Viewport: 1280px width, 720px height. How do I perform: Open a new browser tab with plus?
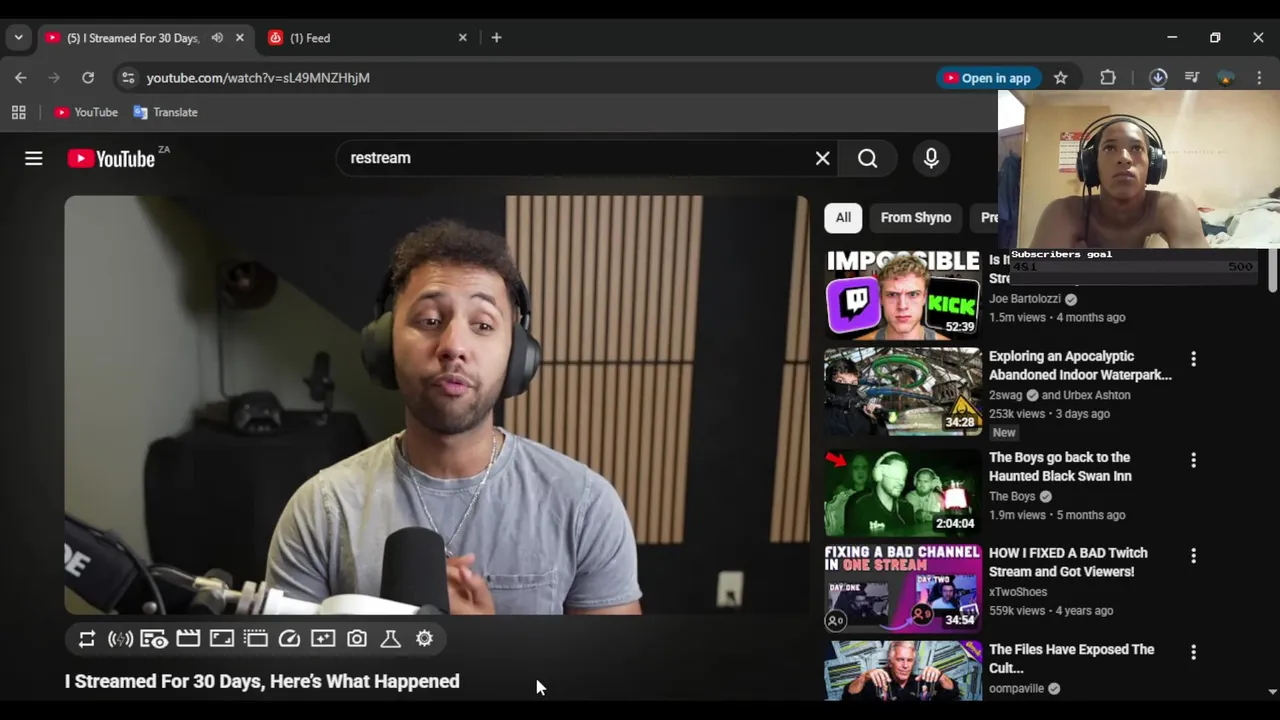pyautogui.click(x=496, y=38)
